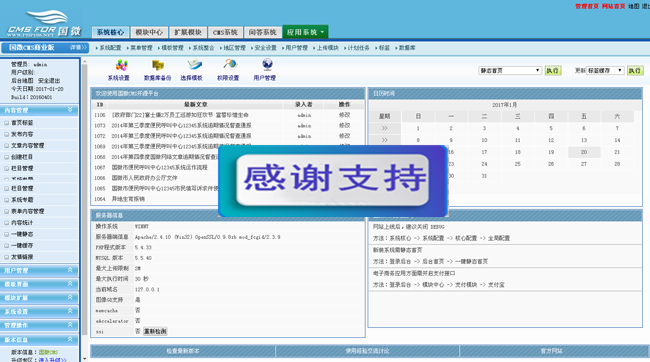Click 修改 for article 1073
Viewport: 650px width, 362px height.
[x=344, y=125]
